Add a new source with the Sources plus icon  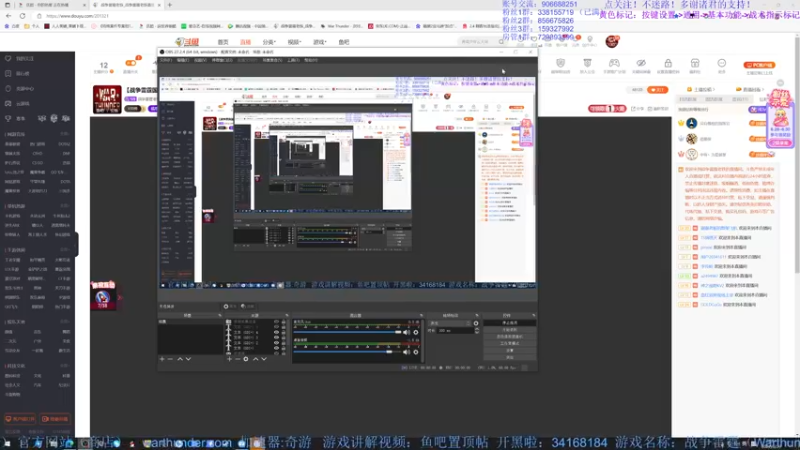(x=229, y=359)
